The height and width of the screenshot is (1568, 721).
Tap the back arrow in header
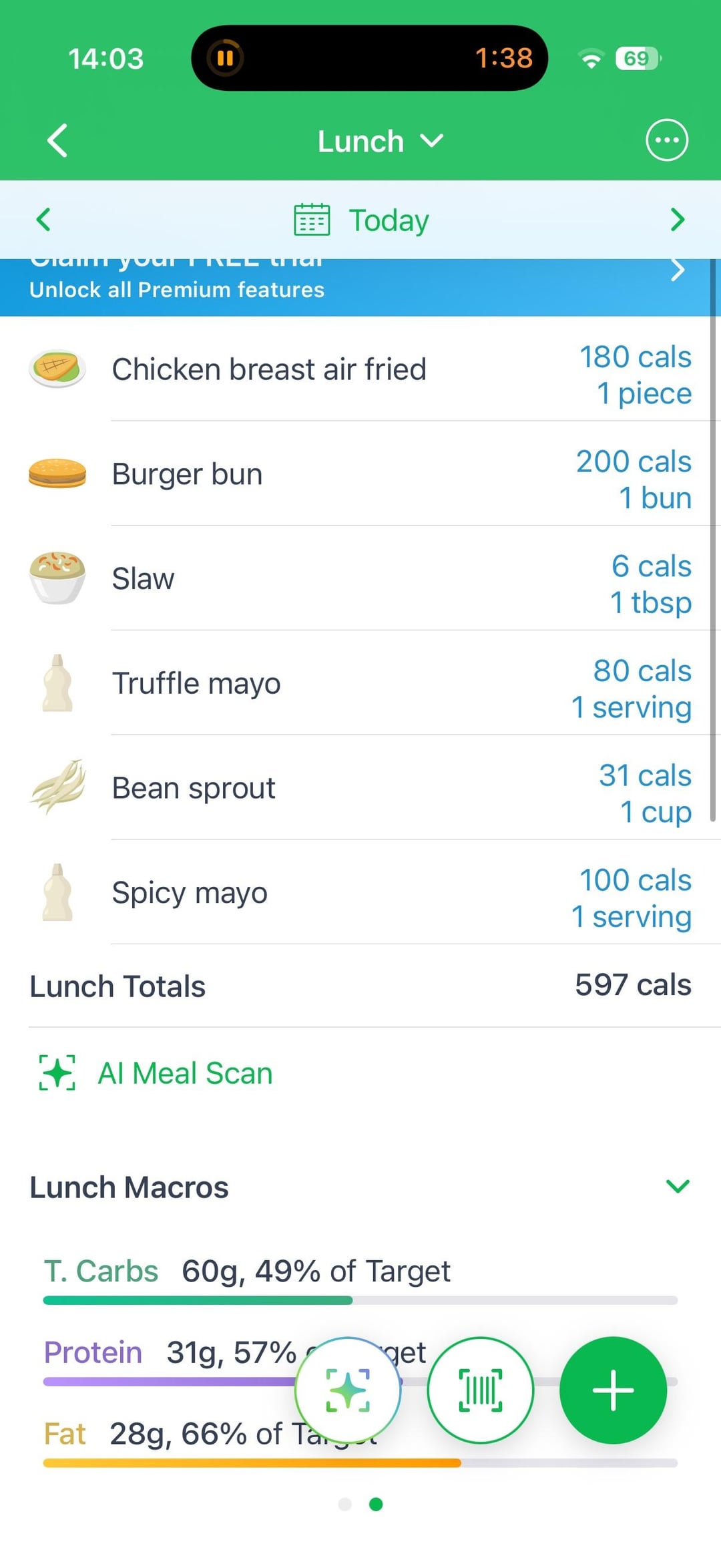[58, 141]
